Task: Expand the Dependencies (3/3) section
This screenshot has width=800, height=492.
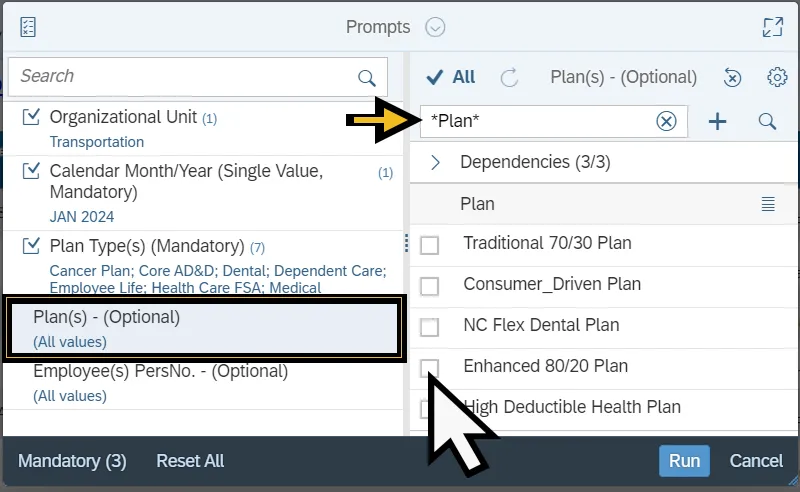Action: [x=435, y=162]
